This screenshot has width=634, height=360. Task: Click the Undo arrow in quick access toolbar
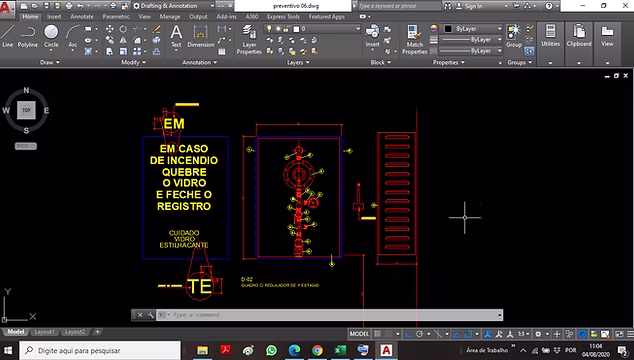(80, 6)
